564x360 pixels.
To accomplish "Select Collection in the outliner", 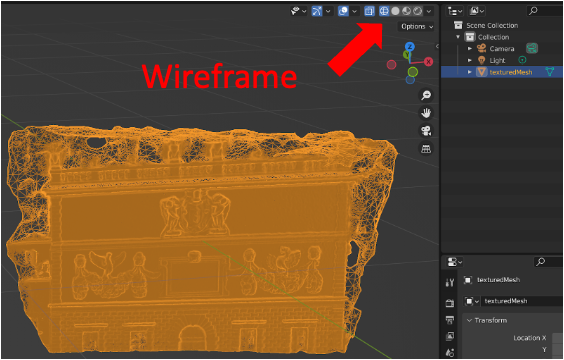I will point(493,37).
